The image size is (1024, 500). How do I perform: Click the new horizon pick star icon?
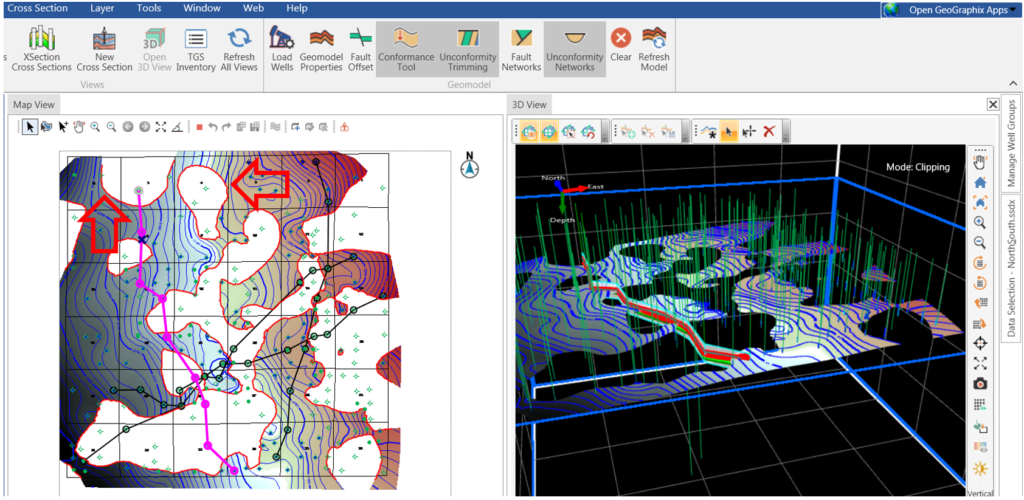coord(709,132)
